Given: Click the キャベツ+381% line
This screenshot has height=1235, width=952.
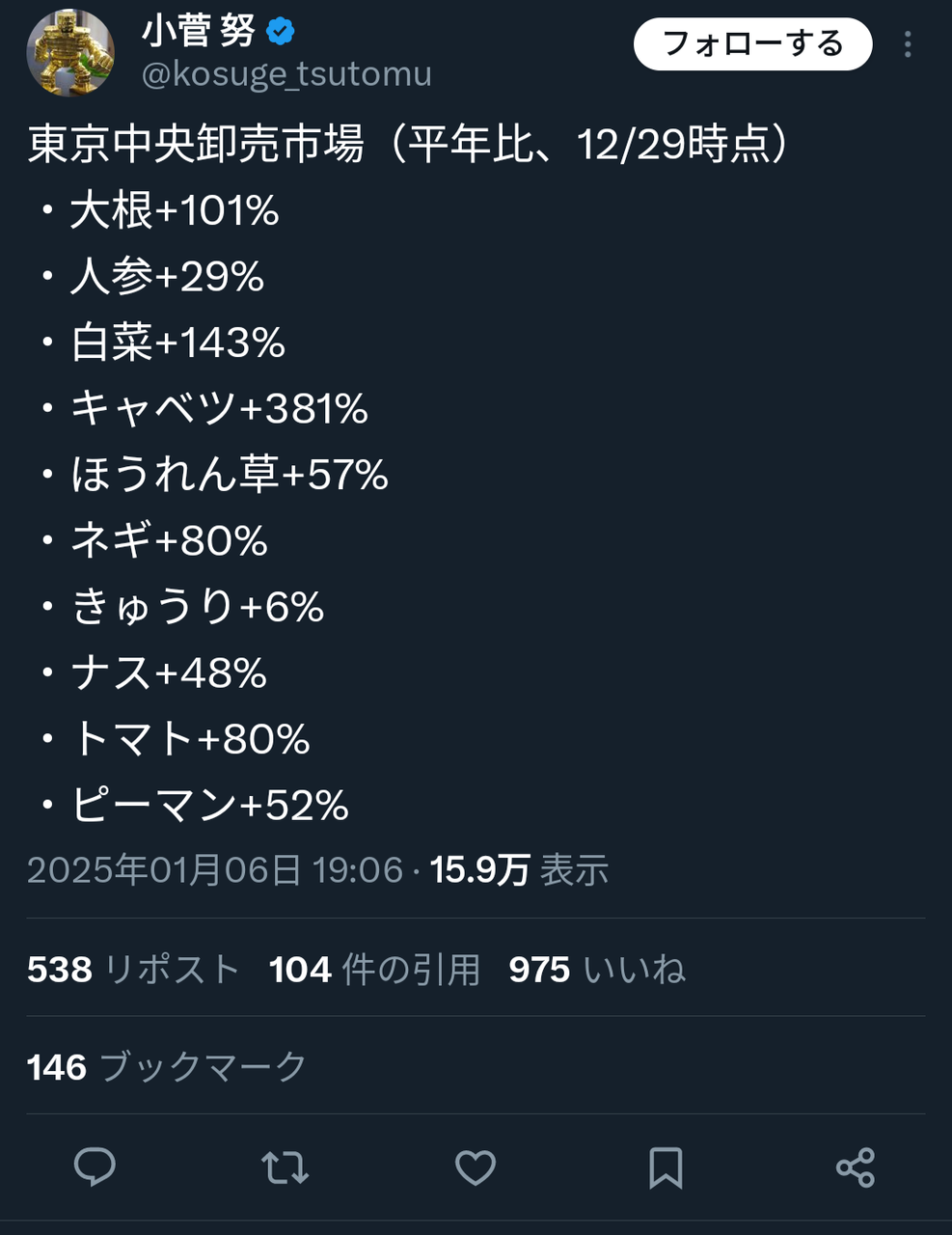Looking at the screenshot, I should pos(219,409).
